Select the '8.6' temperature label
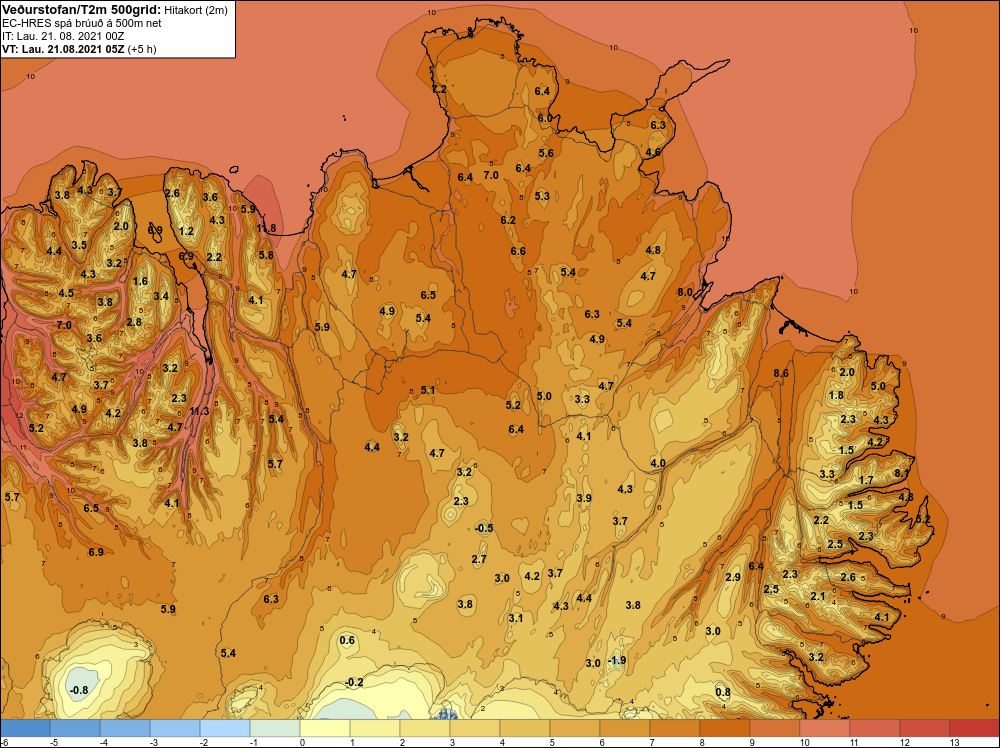The width and height of the screenshot is (1000, 748). click(781, 373)
